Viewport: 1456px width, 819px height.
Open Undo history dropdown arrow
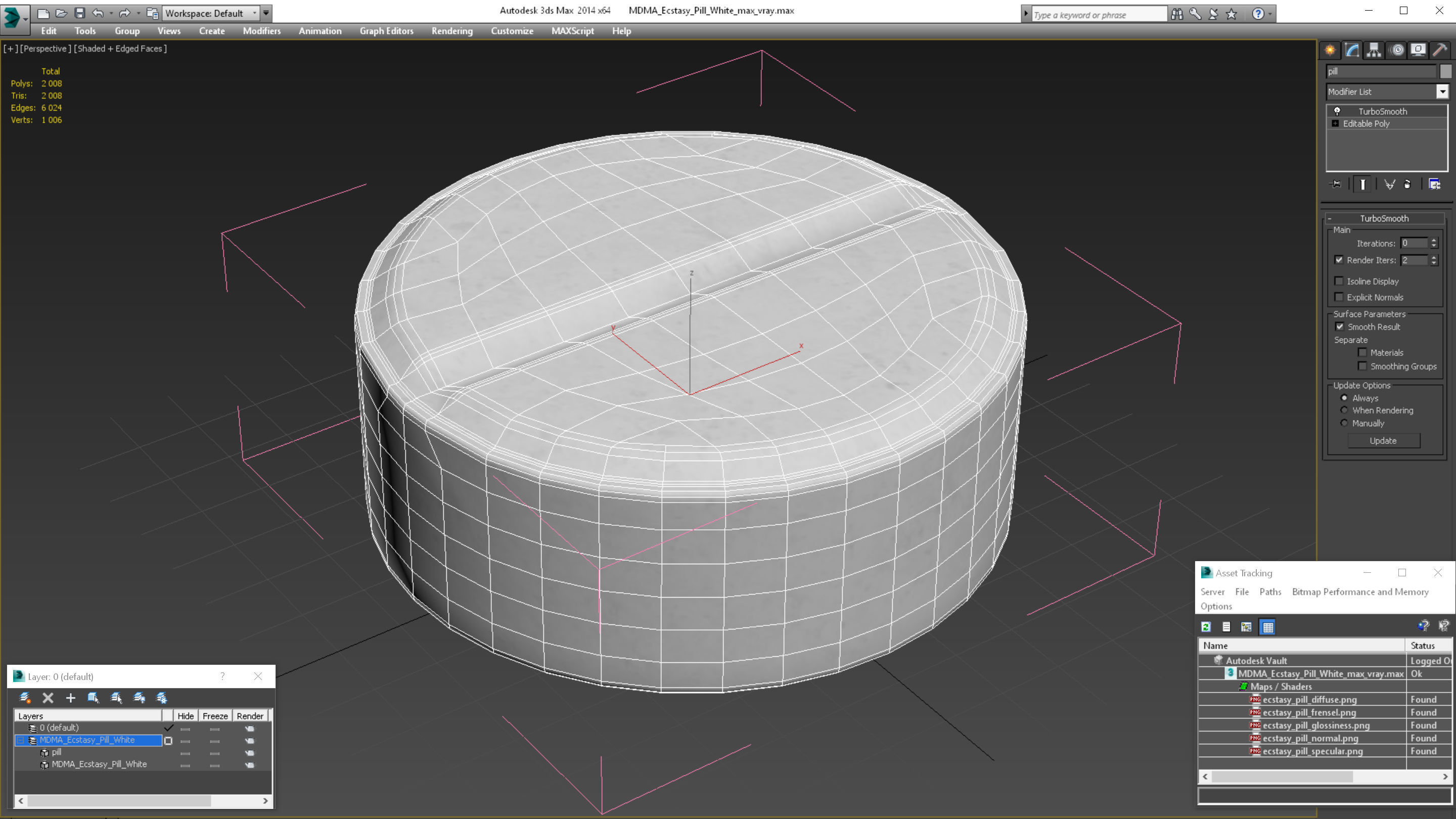pyautogui.click(x=111, y=13)
